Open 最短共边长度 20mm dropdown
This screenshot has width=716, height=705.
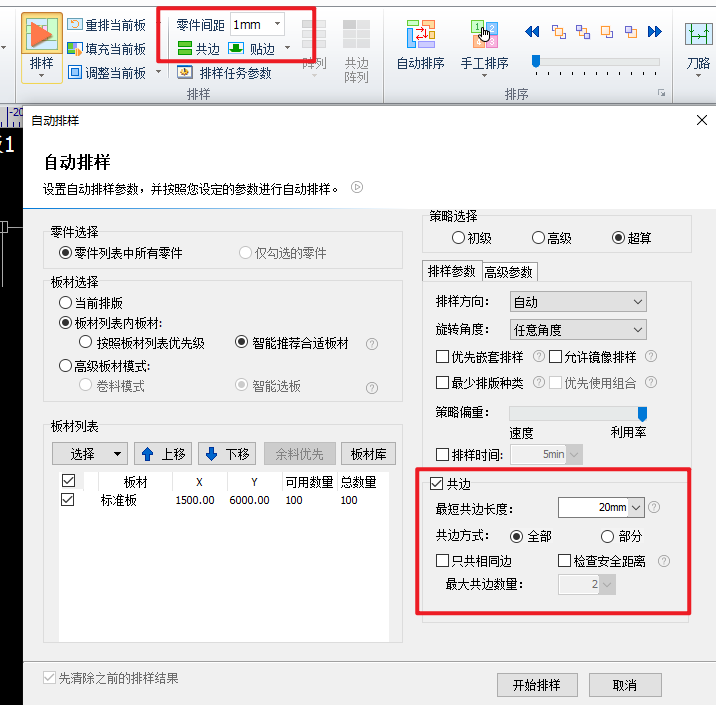point(636,507)
